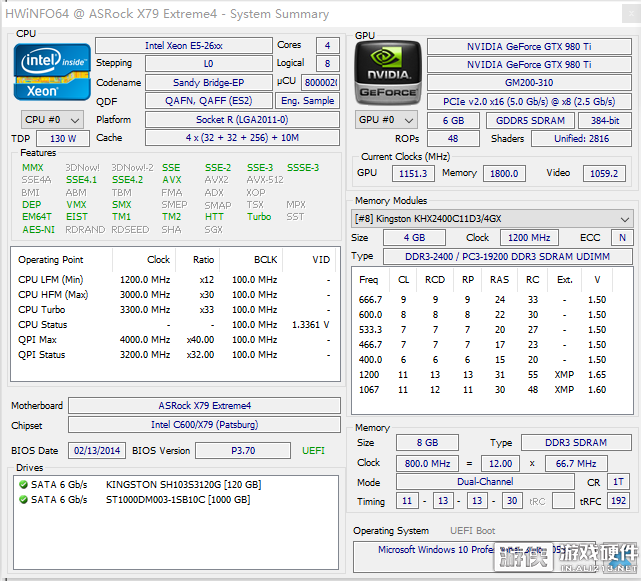Click the Video clock 1059.2 field
This screenshot has width=641, height=581.
click(604, 173)
